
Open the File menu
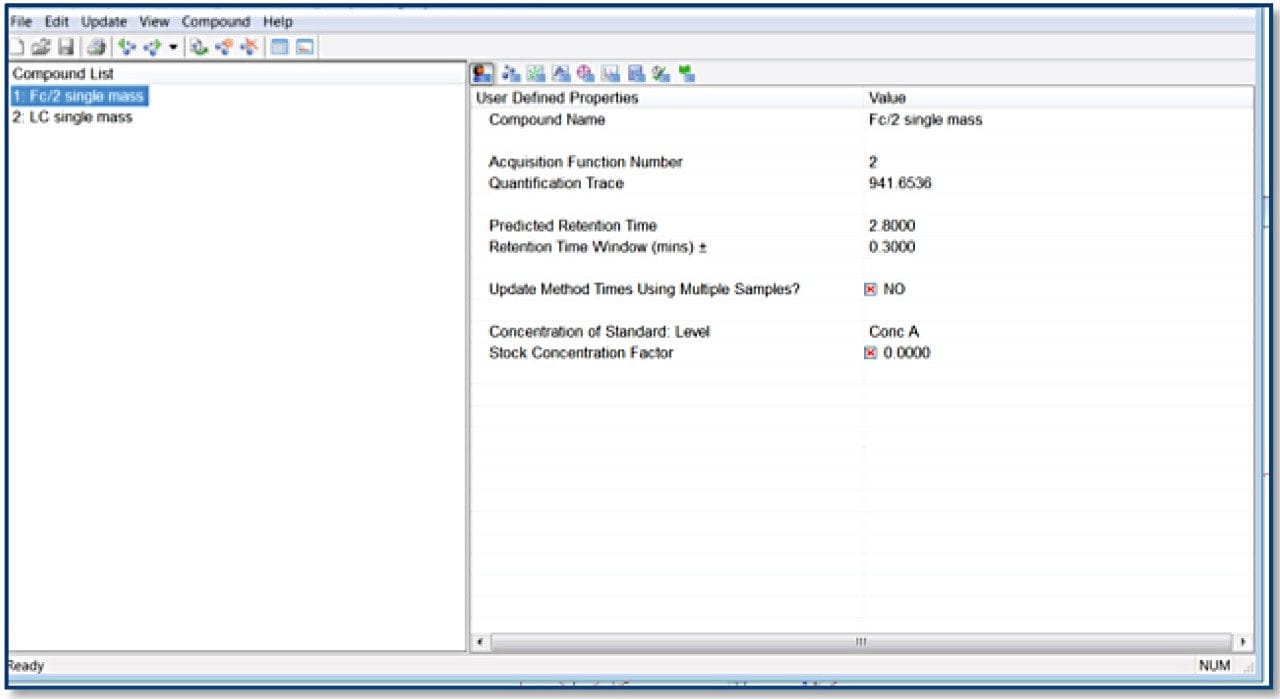(x=21, y=21)
